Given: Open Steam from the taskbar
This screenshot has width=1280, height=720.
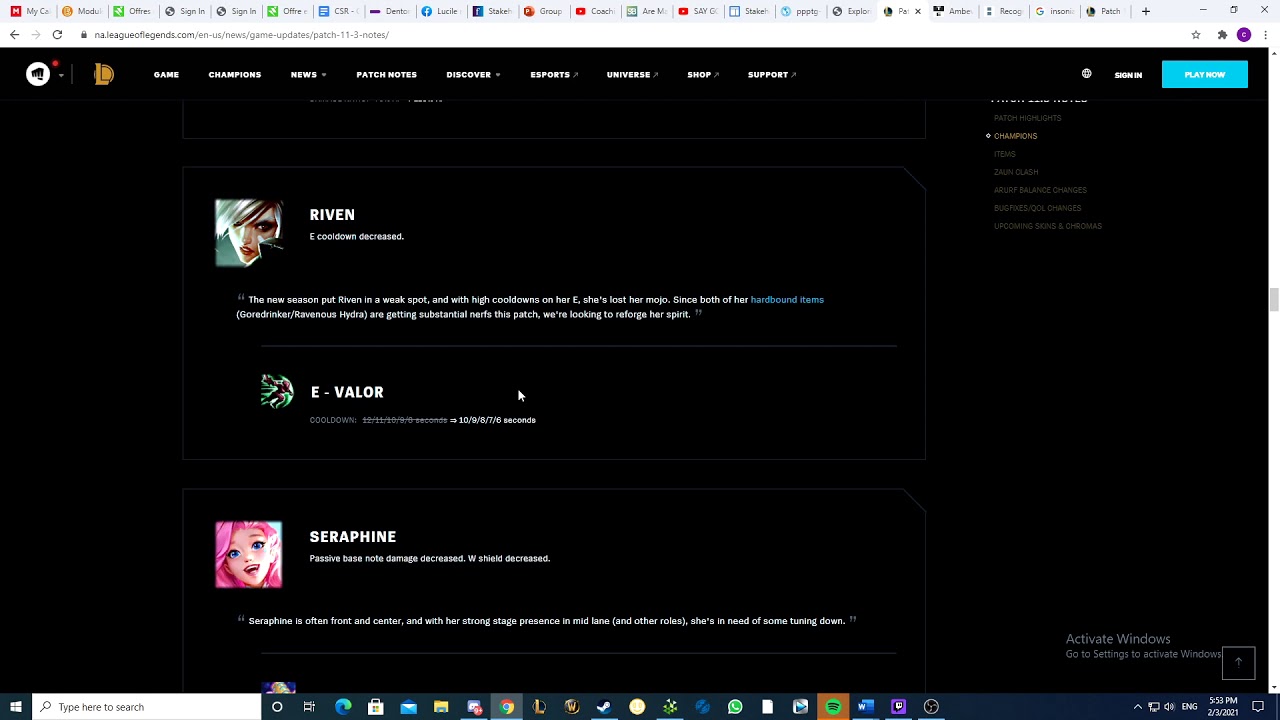Looking at the screenshot, I should point(604,707).
